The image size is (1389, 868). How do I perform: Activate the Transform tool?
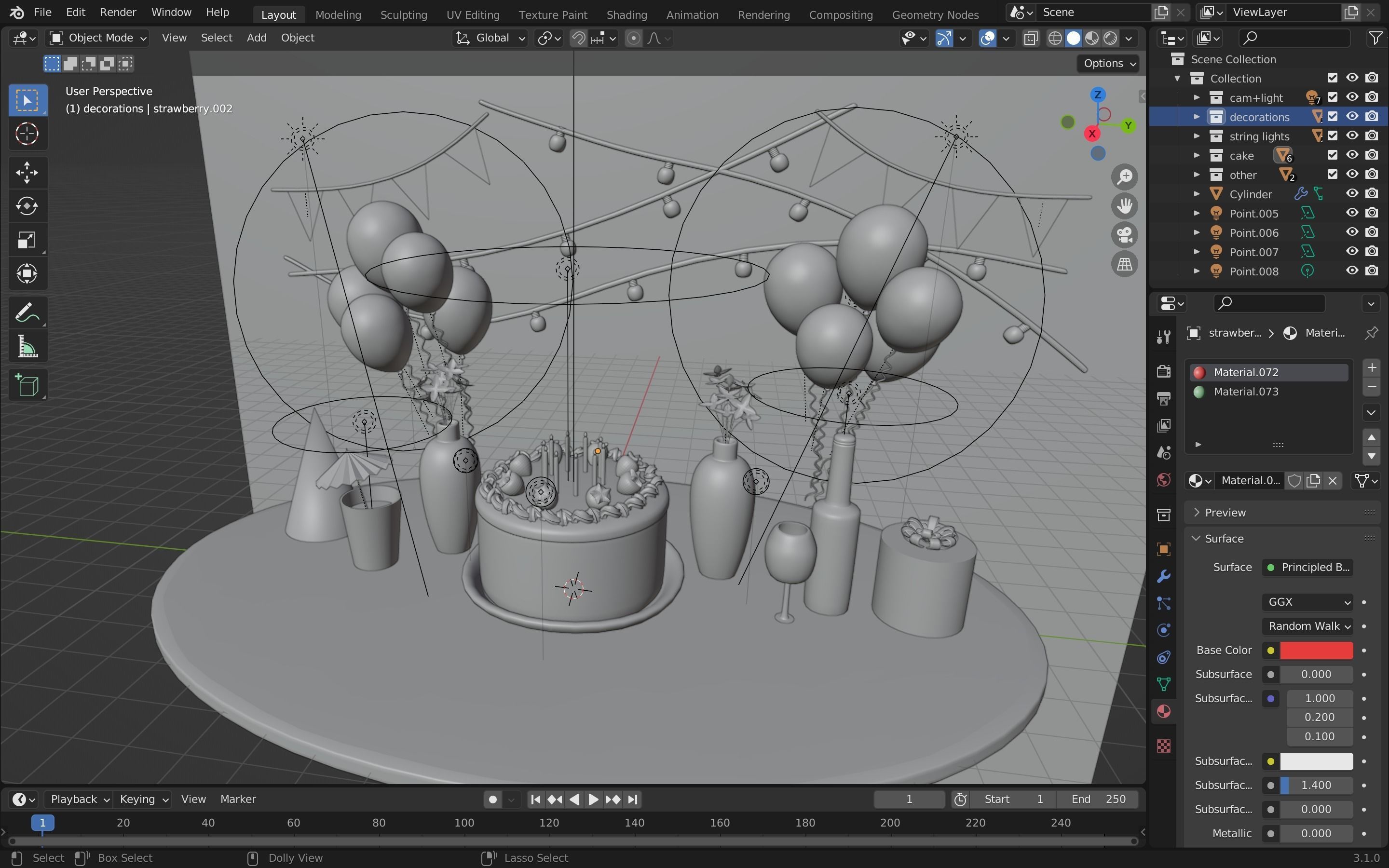27,273
